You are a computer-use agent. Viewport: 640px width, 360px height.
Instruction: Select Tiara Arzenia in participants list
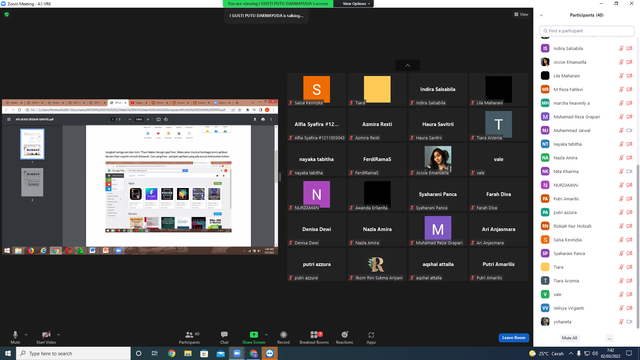(586, 281)
